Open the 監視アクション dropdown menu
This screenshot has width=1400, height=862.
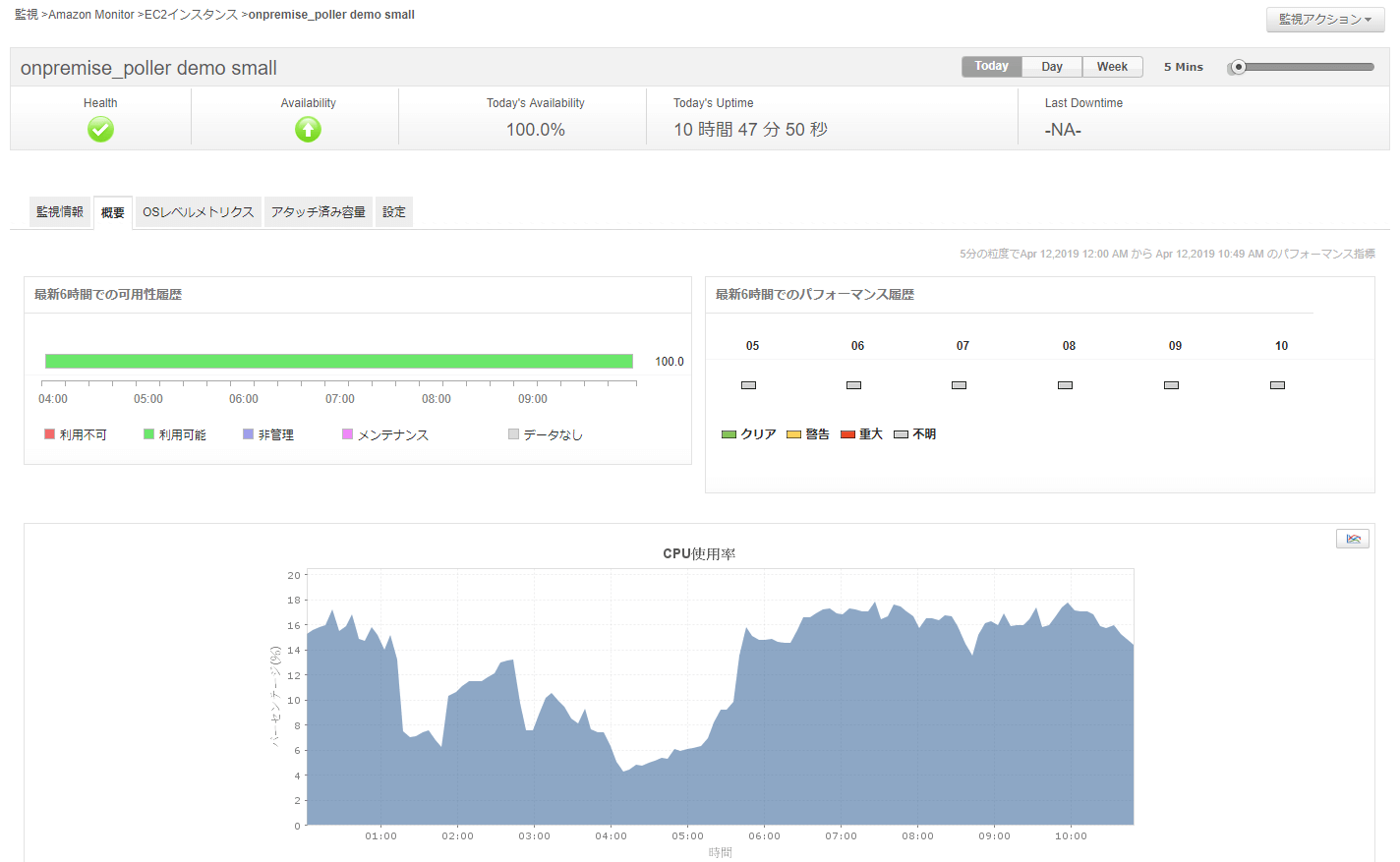1324,20
